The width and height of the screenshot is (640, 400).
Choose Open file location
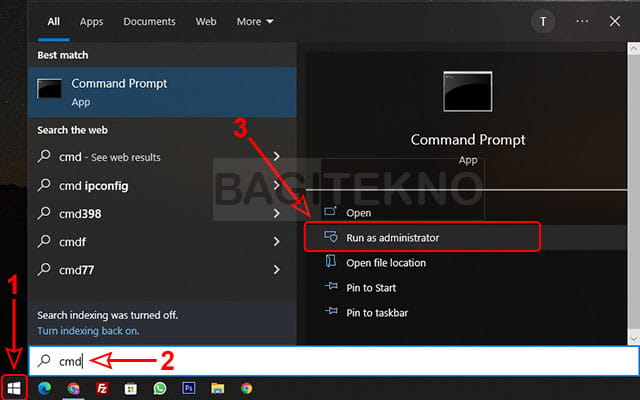point(386,262)
